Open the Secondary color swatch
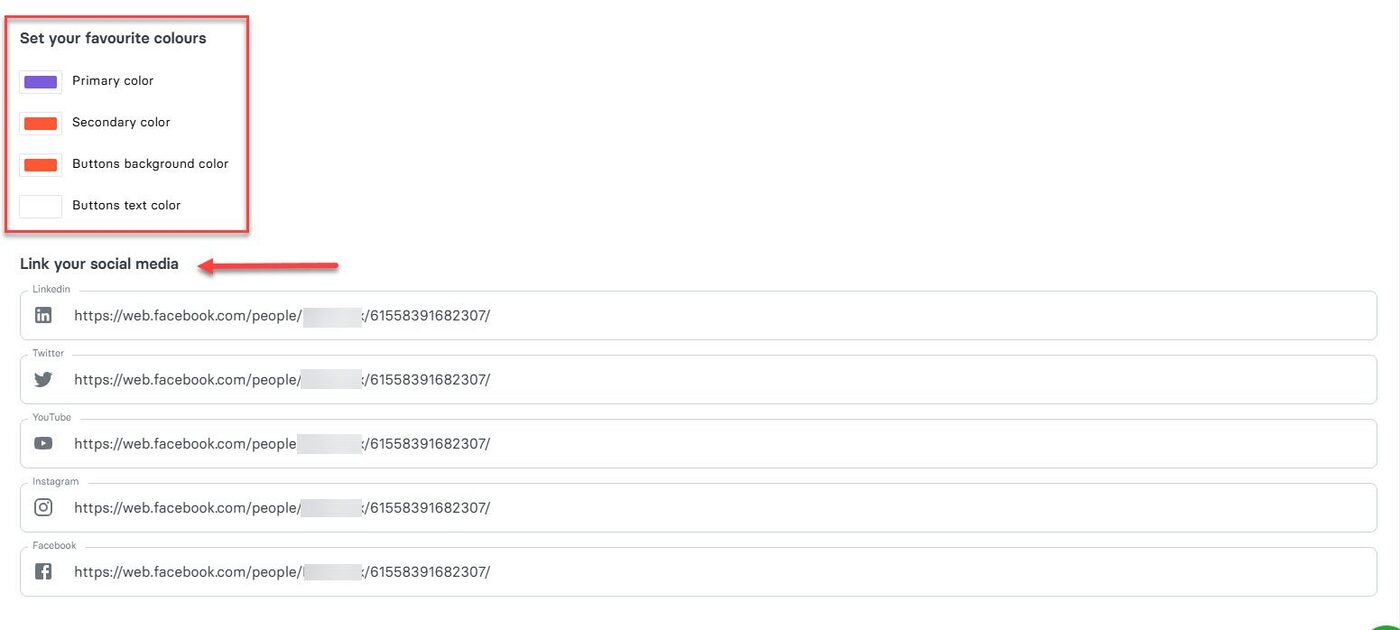Image resolution: width=1400 pixels, height=630 pixels. pos(40,123)
